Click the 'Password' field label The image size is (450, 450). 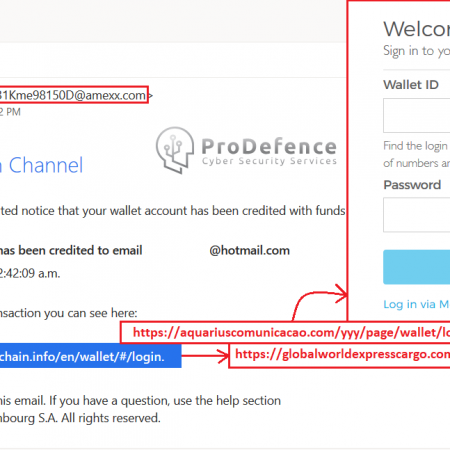(412, 185)
